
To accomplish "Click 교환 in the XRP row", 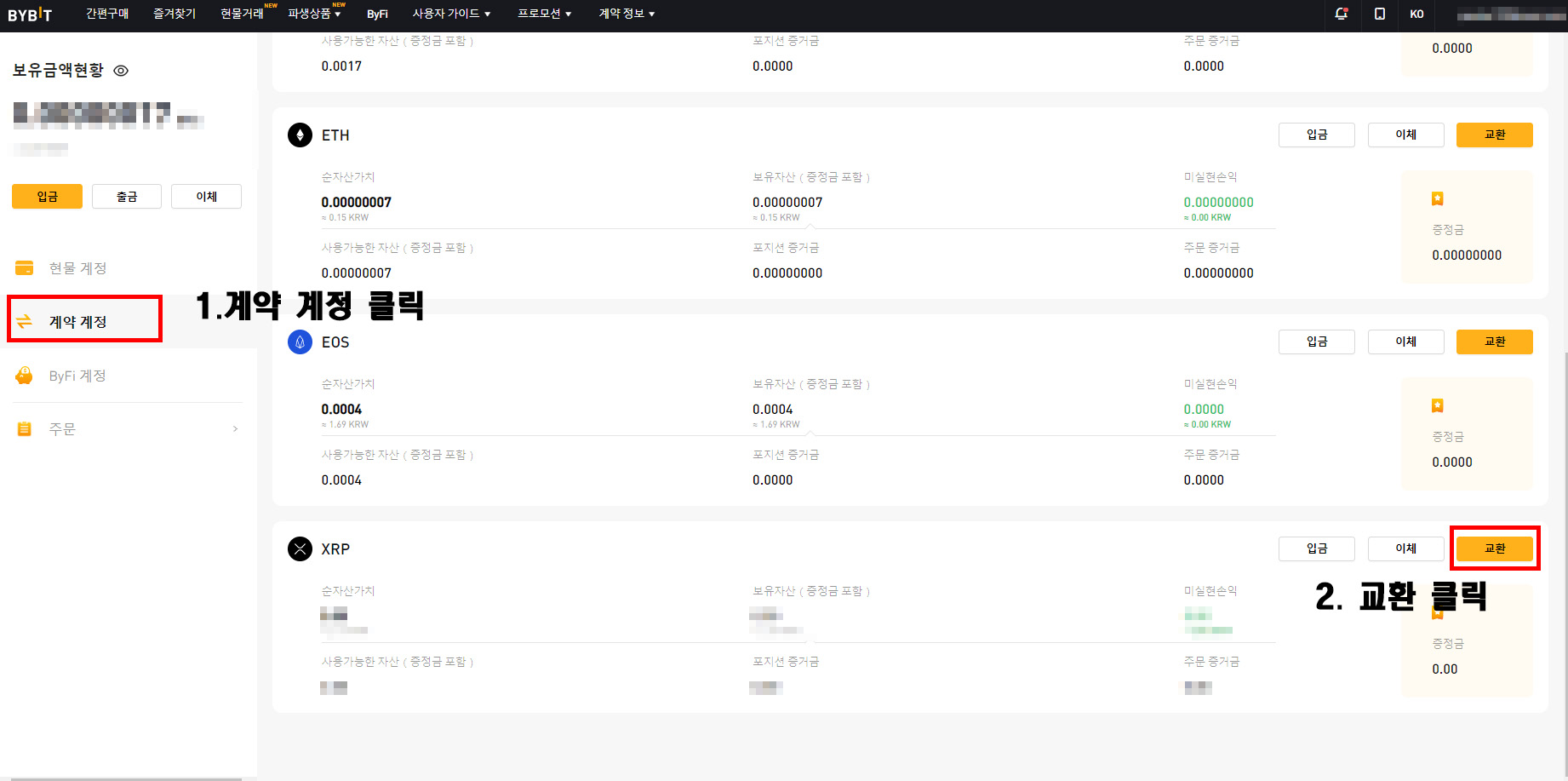I will click(1495, 548).
